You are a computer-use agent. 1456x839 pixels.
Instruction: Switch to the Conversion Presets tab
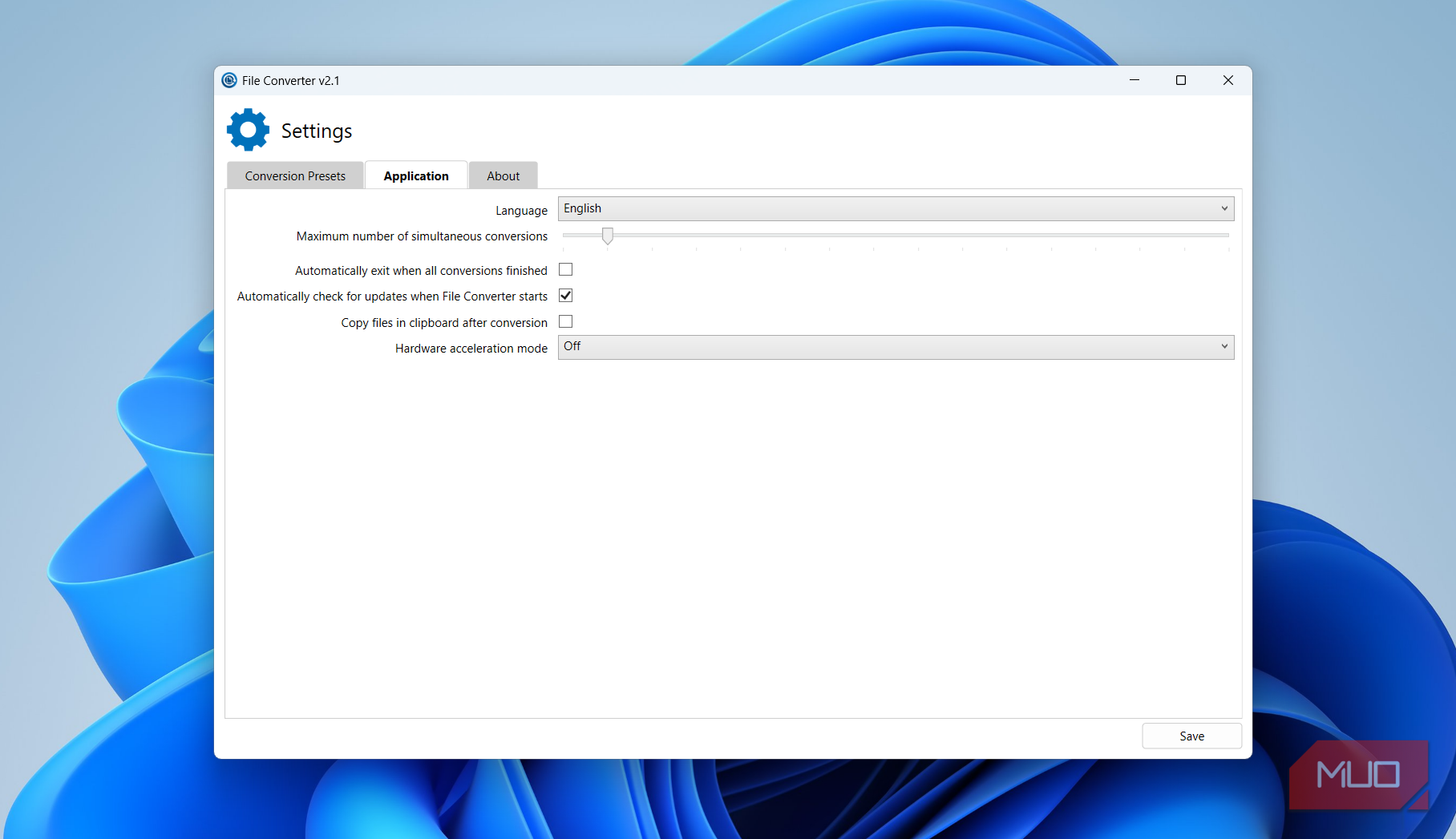click(295, 175)
